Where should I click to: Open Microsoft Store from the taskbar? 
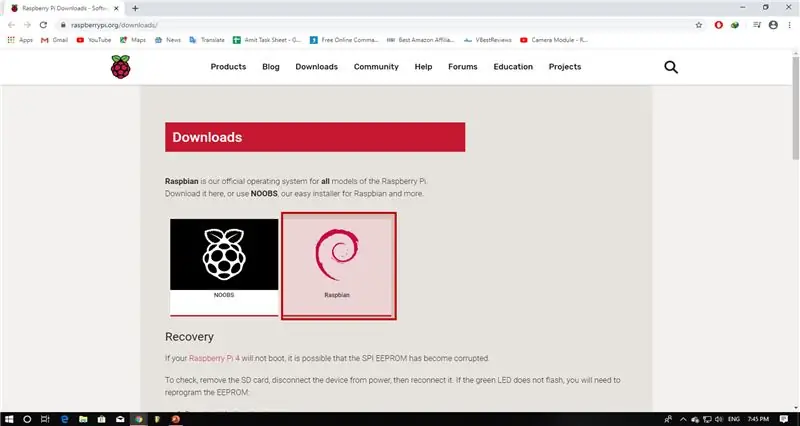[102, 419]
